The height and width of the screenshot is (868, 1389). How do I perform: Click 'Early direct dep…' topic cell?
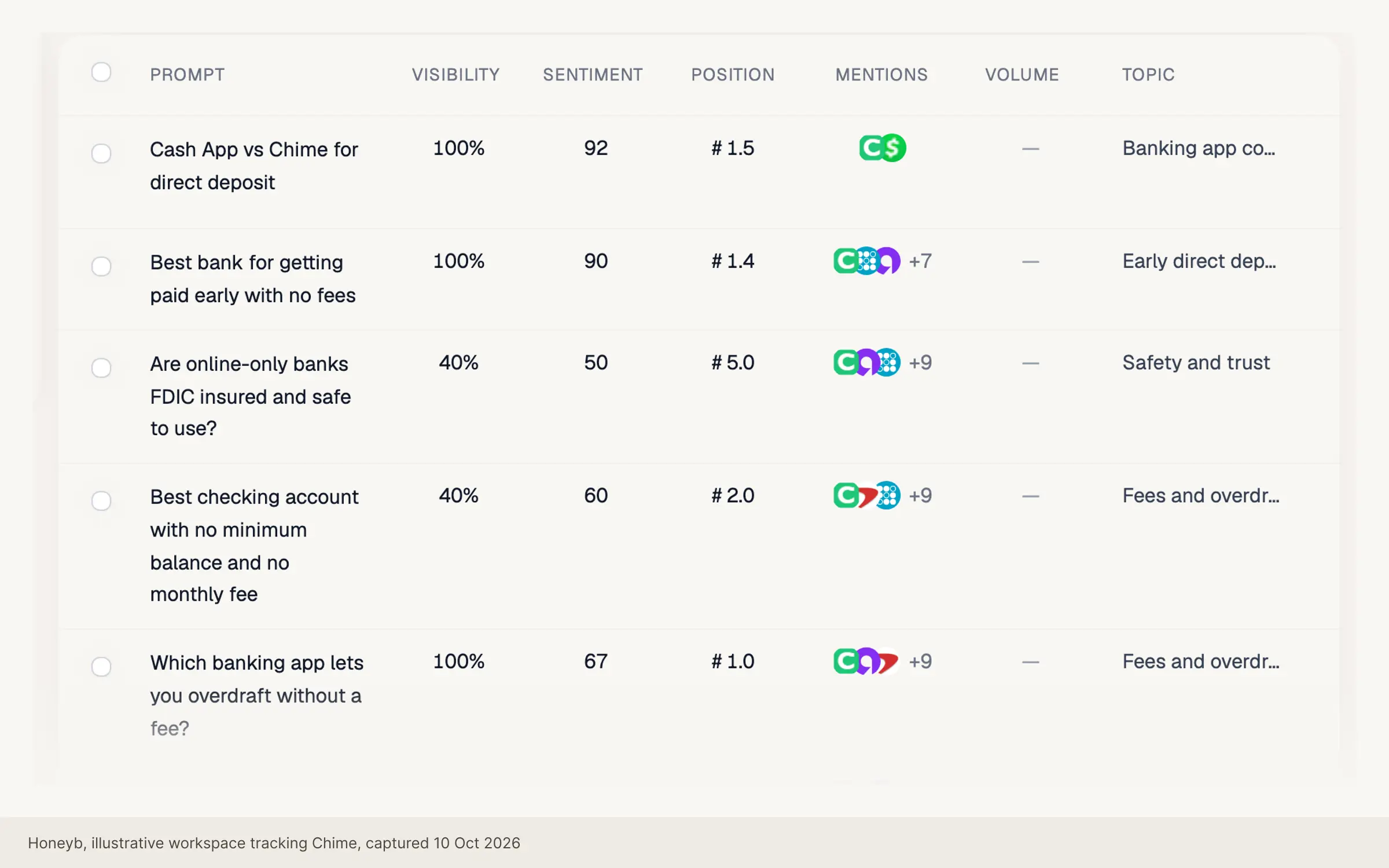point(1199,262)
